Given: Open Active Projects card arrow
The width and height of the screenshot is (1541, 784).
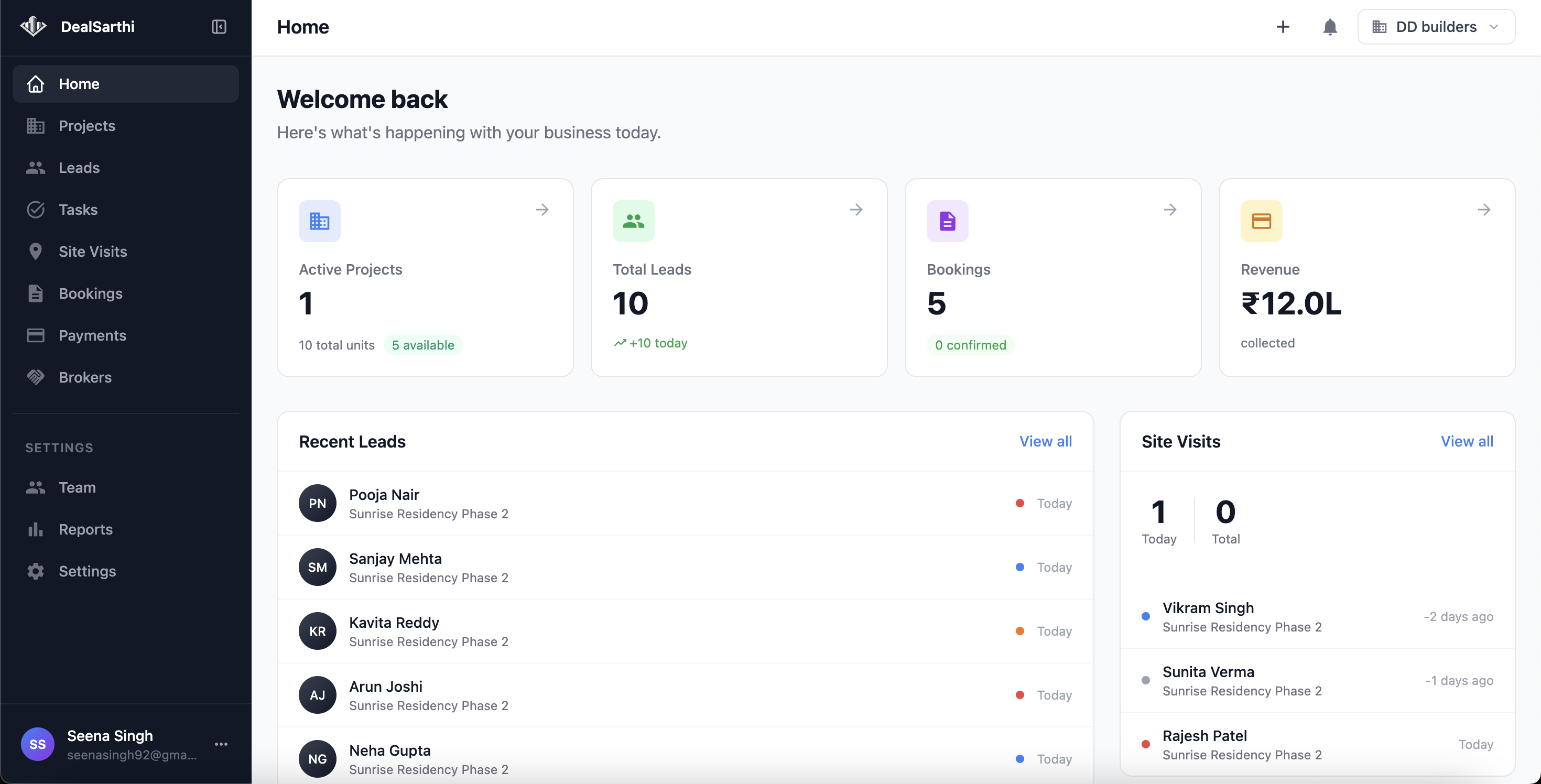Looking at the screenshot, I should [x=542, y=209].
